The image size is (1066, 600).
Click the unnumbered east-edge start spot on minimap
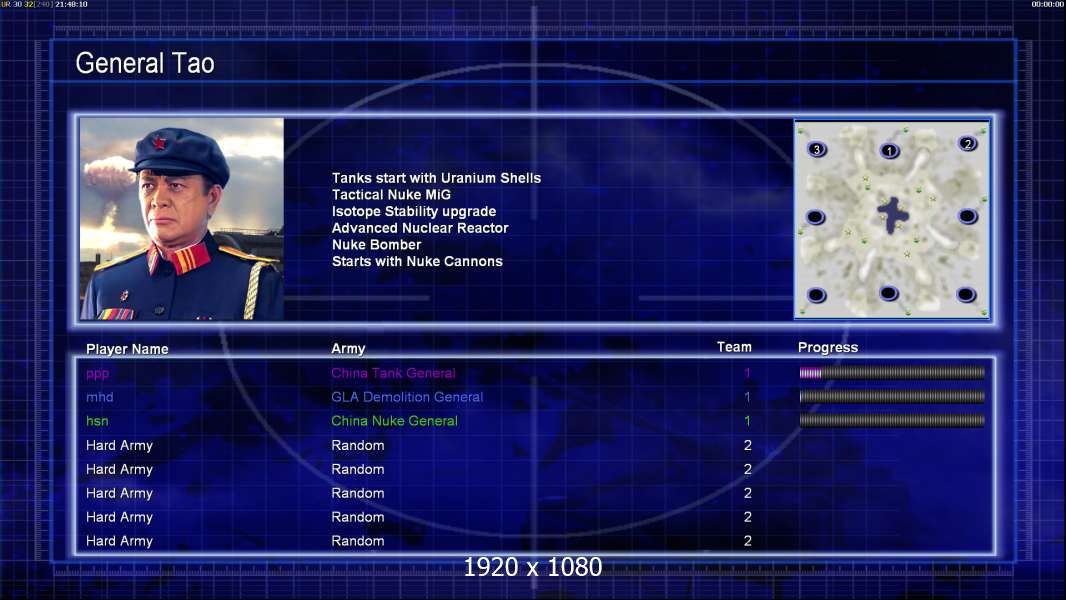[x=967, y=217]
